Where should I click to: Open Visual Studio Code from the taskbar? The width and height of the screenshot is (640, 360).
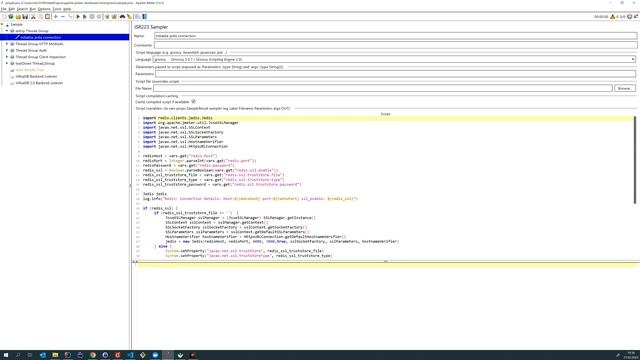130,355
